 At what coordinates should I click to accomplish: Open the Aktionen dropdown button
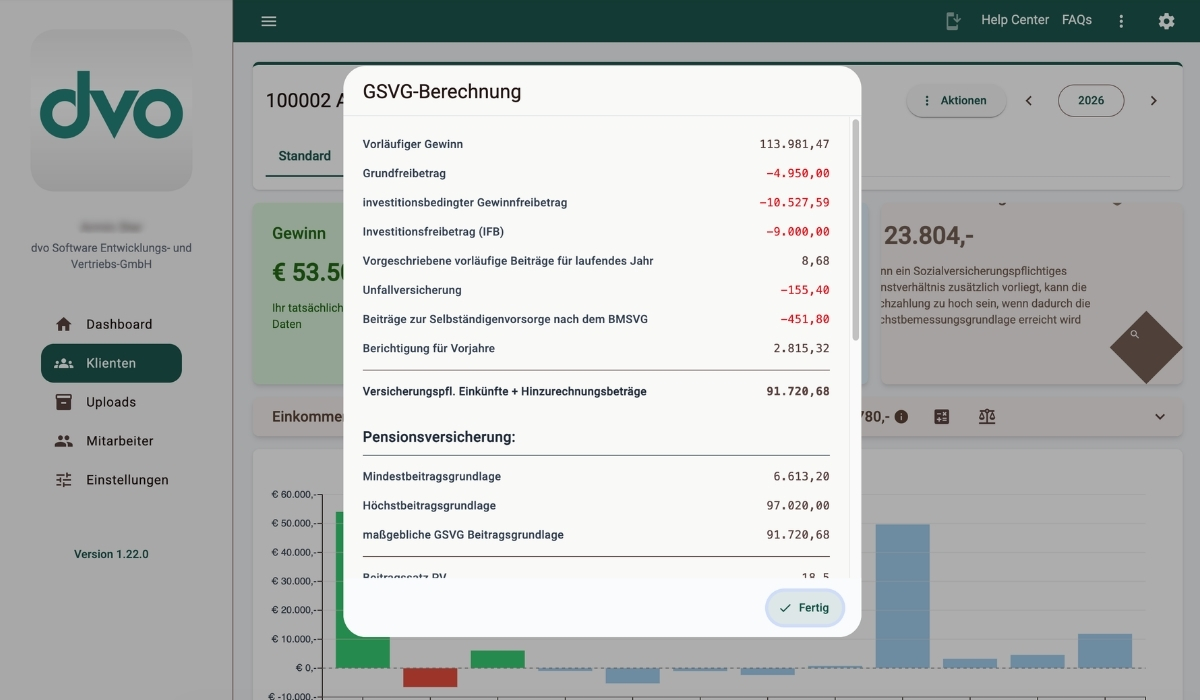tap(956, 101)
